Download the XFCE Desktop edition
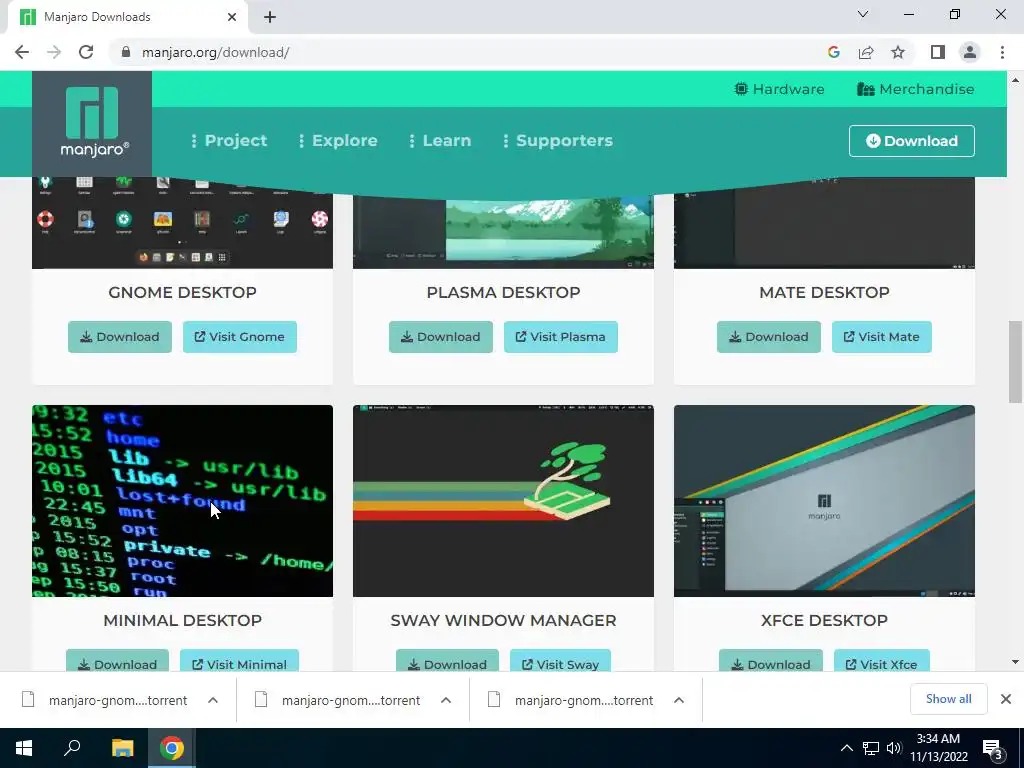Screen dimensions: 1024x768 point(771,661)
